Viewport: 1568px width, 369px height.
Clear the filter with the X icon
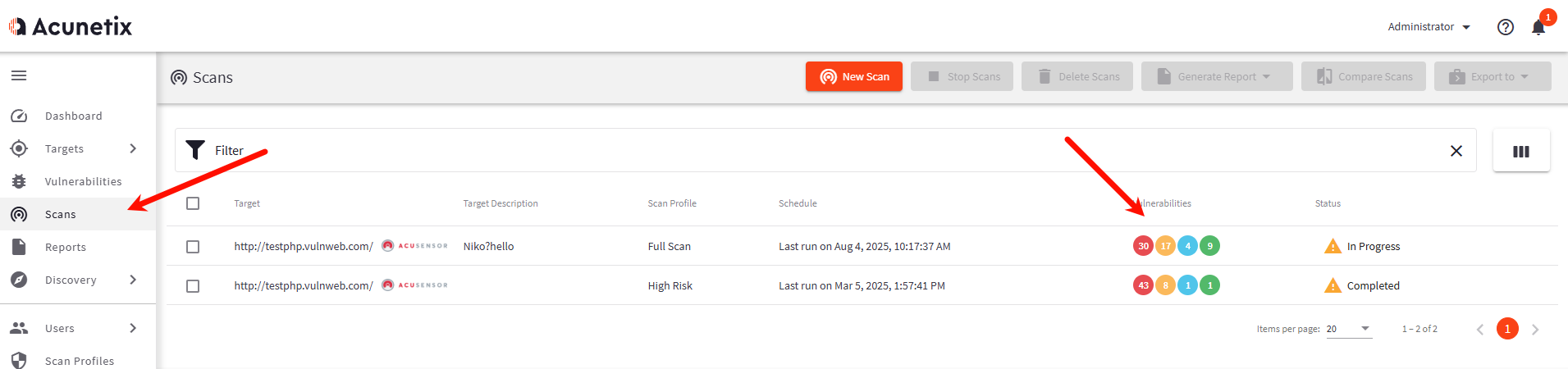1456,151
